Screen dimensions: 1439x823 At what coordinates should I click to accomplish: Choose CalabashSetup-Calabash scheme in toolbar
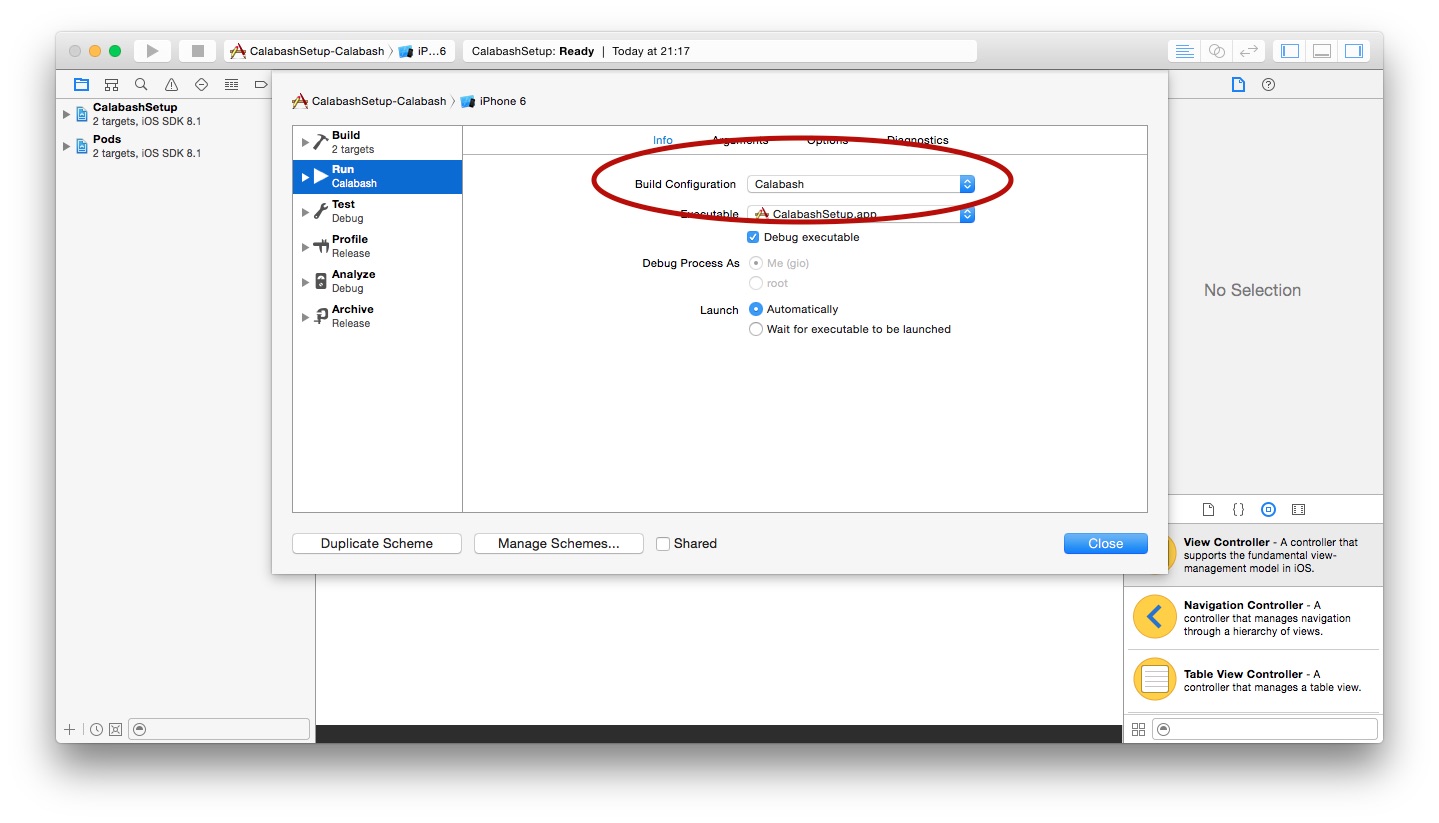(x=307, y=51)
